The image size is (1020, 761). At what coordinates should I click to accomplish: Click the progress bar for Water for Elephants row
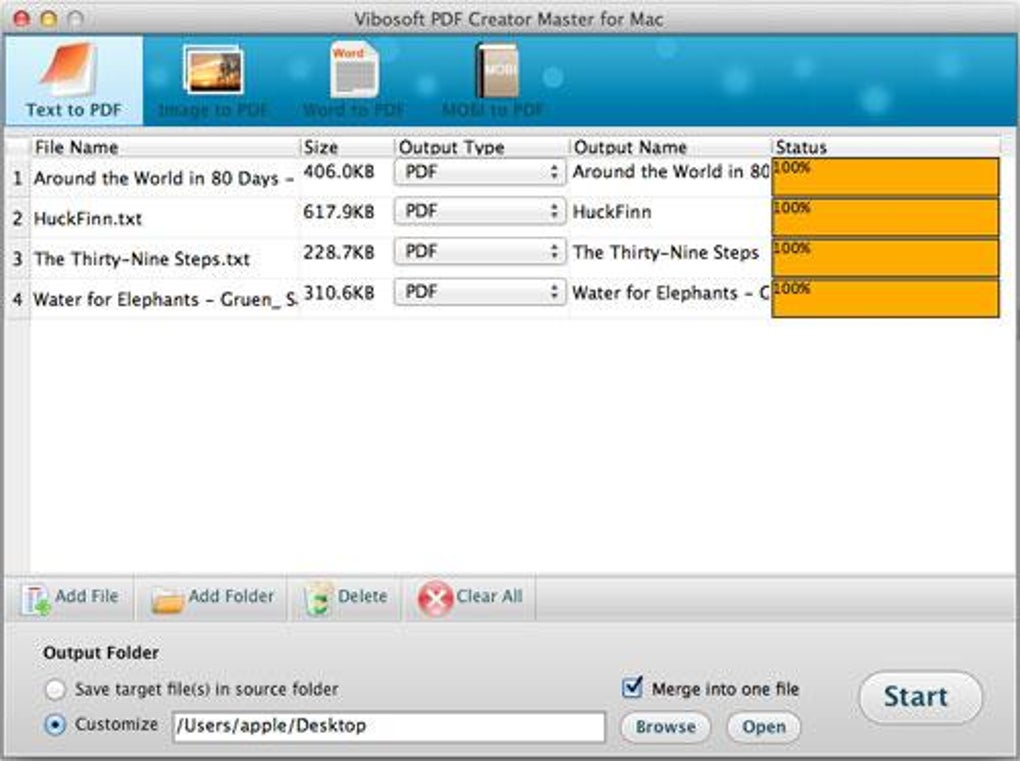[x=885, y=298]
